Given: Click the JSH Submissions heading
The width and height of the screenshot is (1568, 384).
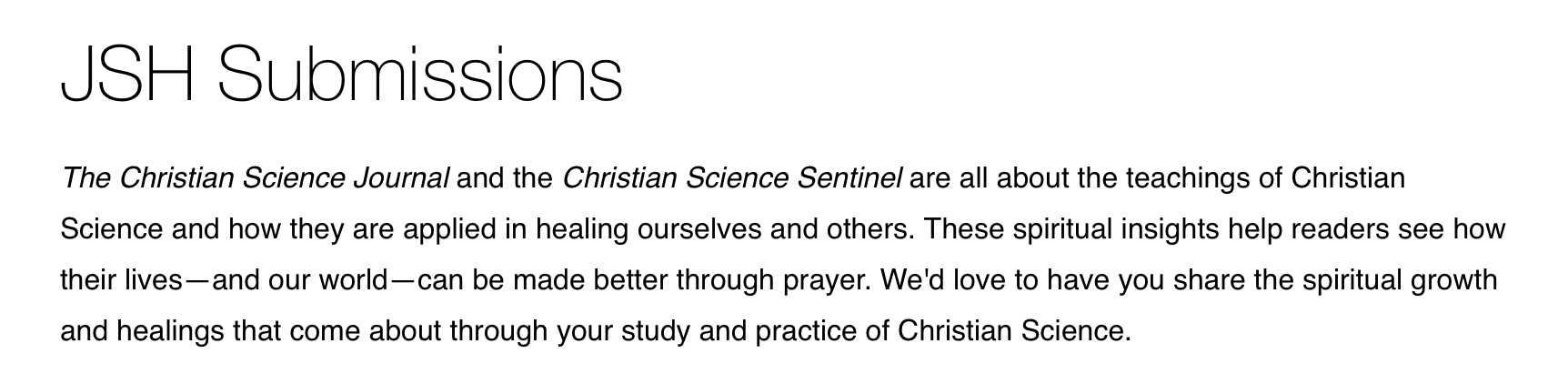Looking at the screenshot, I should point(342,73).
